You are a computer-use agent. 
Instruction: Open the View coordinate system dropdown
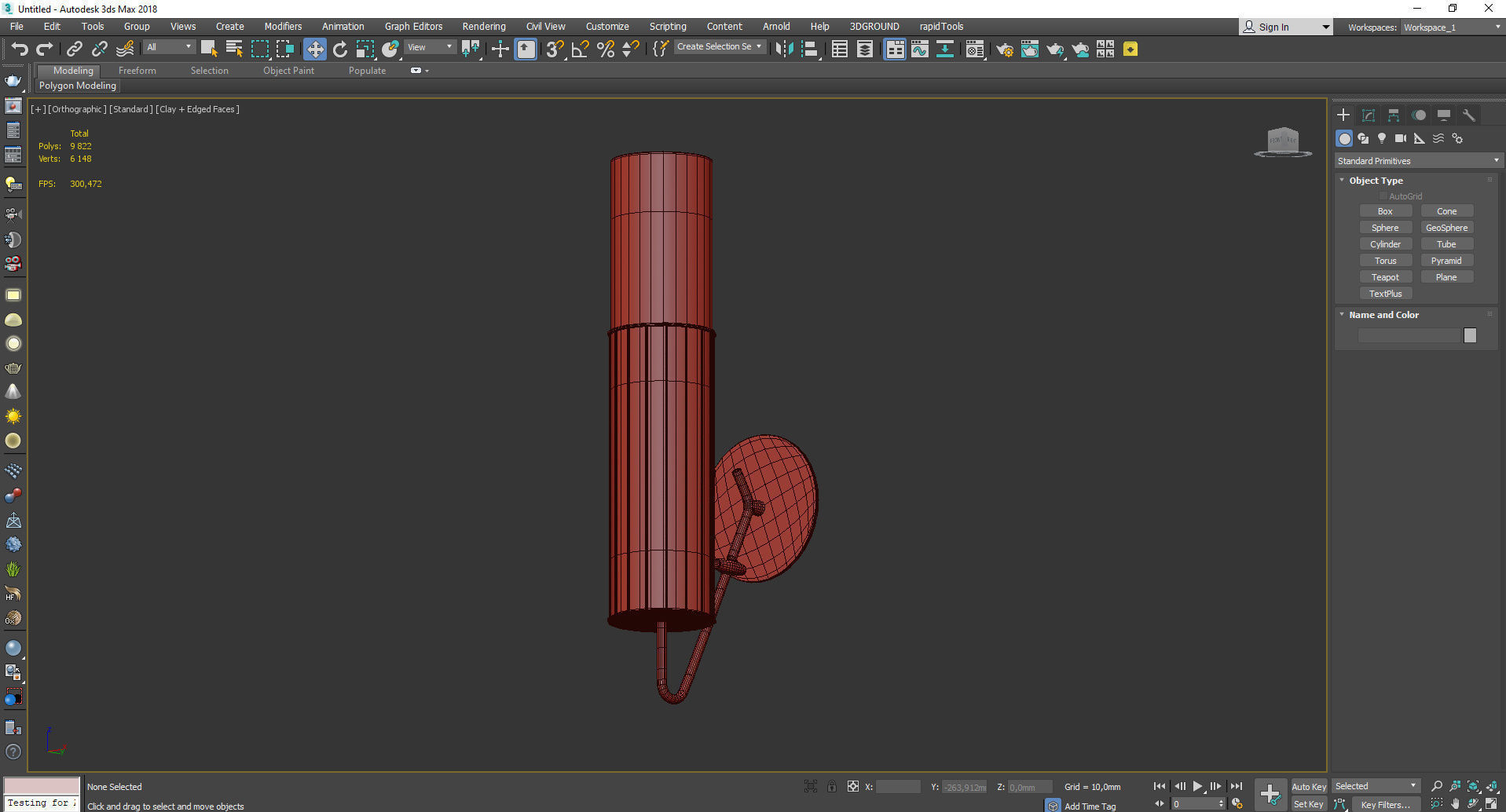tap(430, 47)
